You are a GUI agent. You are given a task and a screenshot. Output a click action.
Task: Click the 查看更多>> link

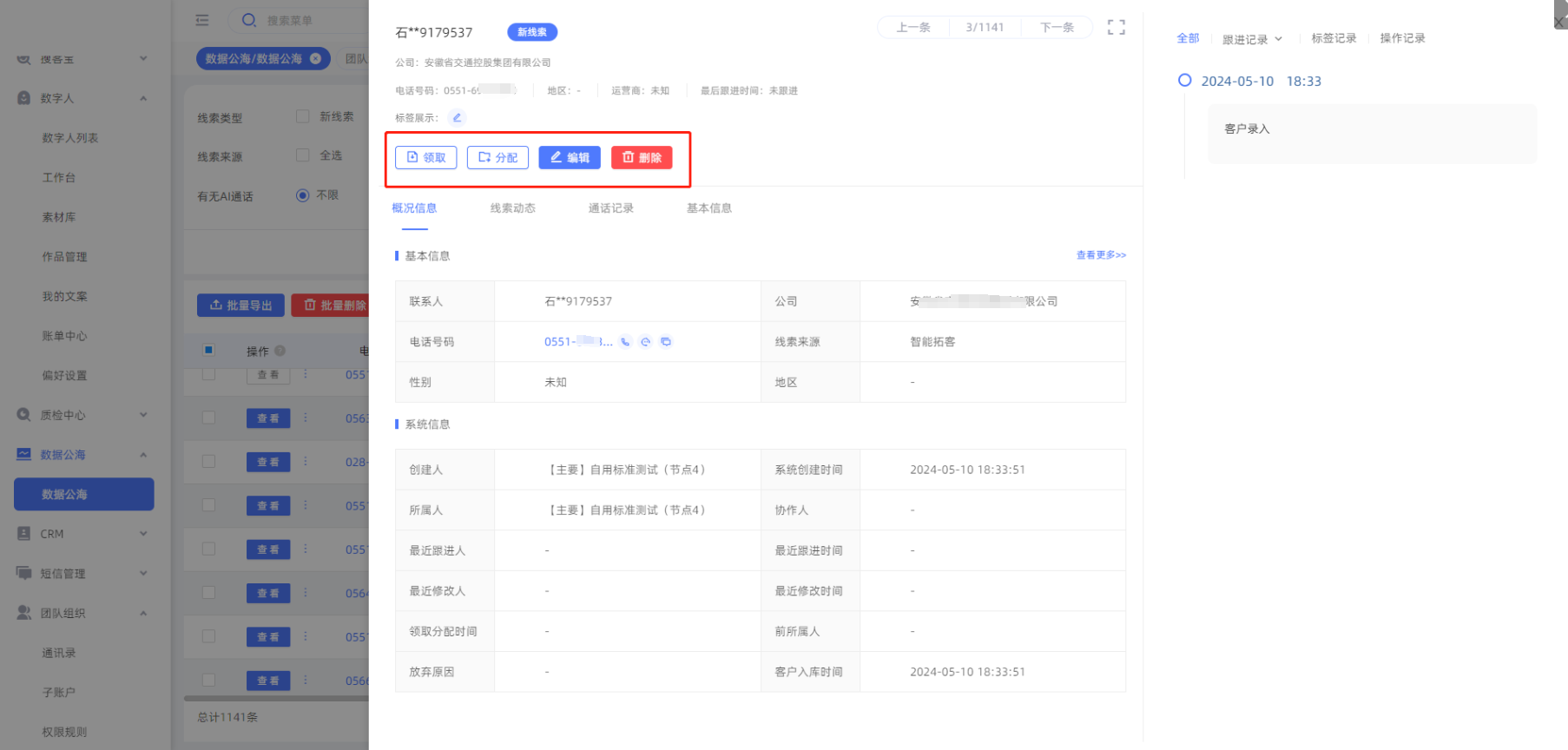pyautogui.click(x=1100, y=255)
